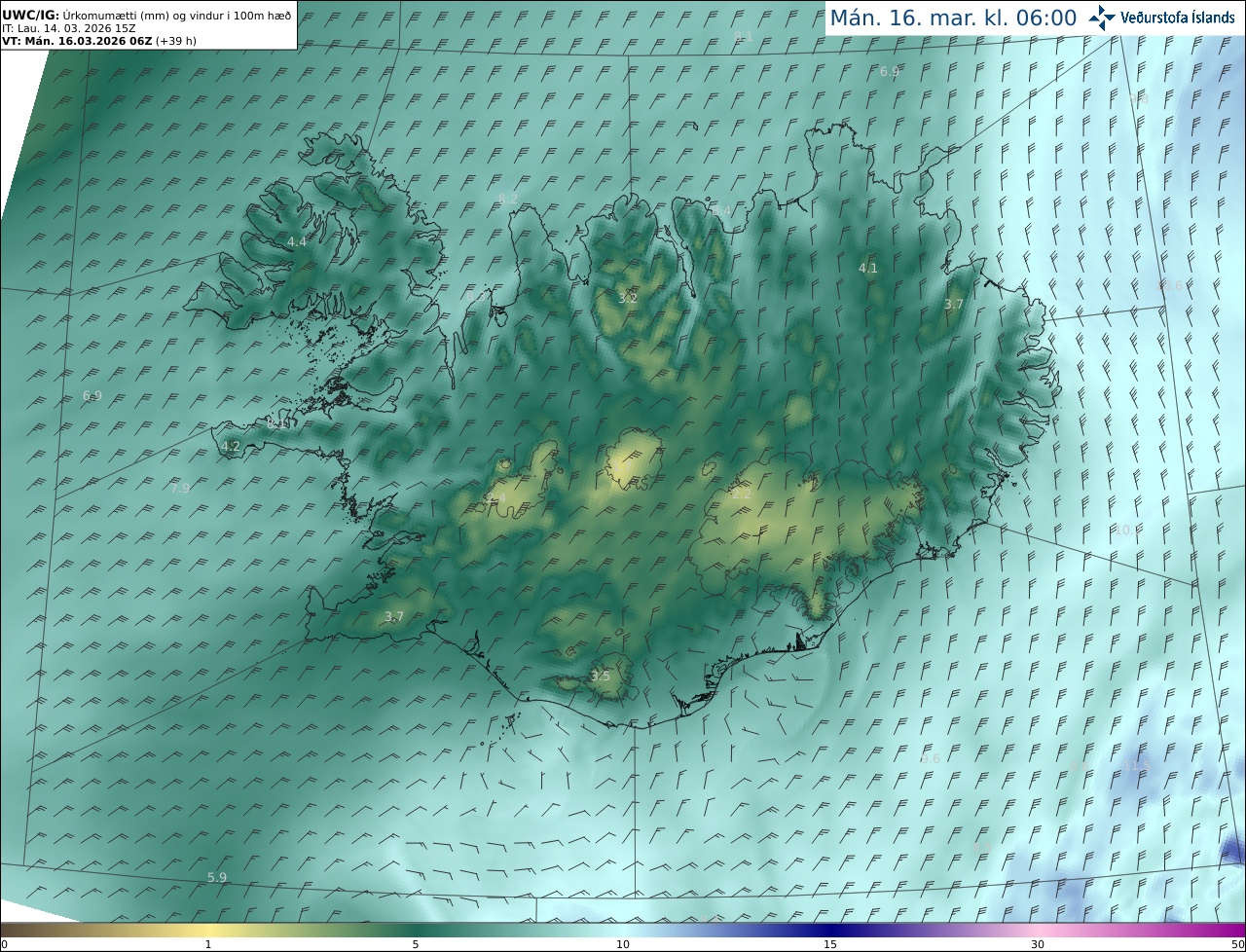
Task: Select the "Mán. 16. mar. kl. 06:00" timestamp
Action: pos(953,18)
